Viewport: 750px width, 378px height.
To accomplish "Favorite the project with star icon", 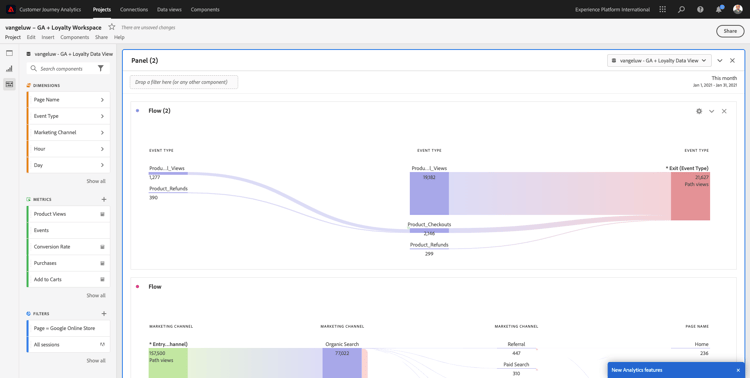I will click(112, 27).
